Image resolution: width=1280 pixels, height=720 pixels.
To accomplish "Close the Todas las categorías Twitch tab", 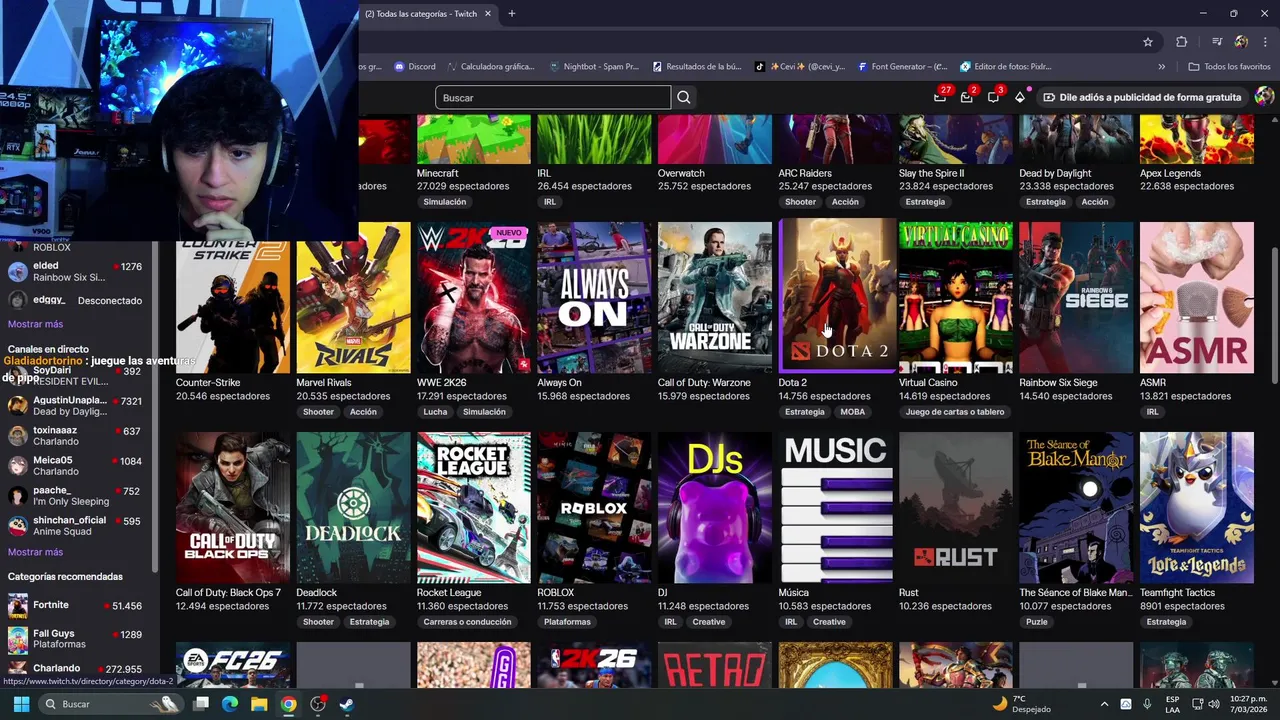I will pyautogui.click(x=488, y=14).
